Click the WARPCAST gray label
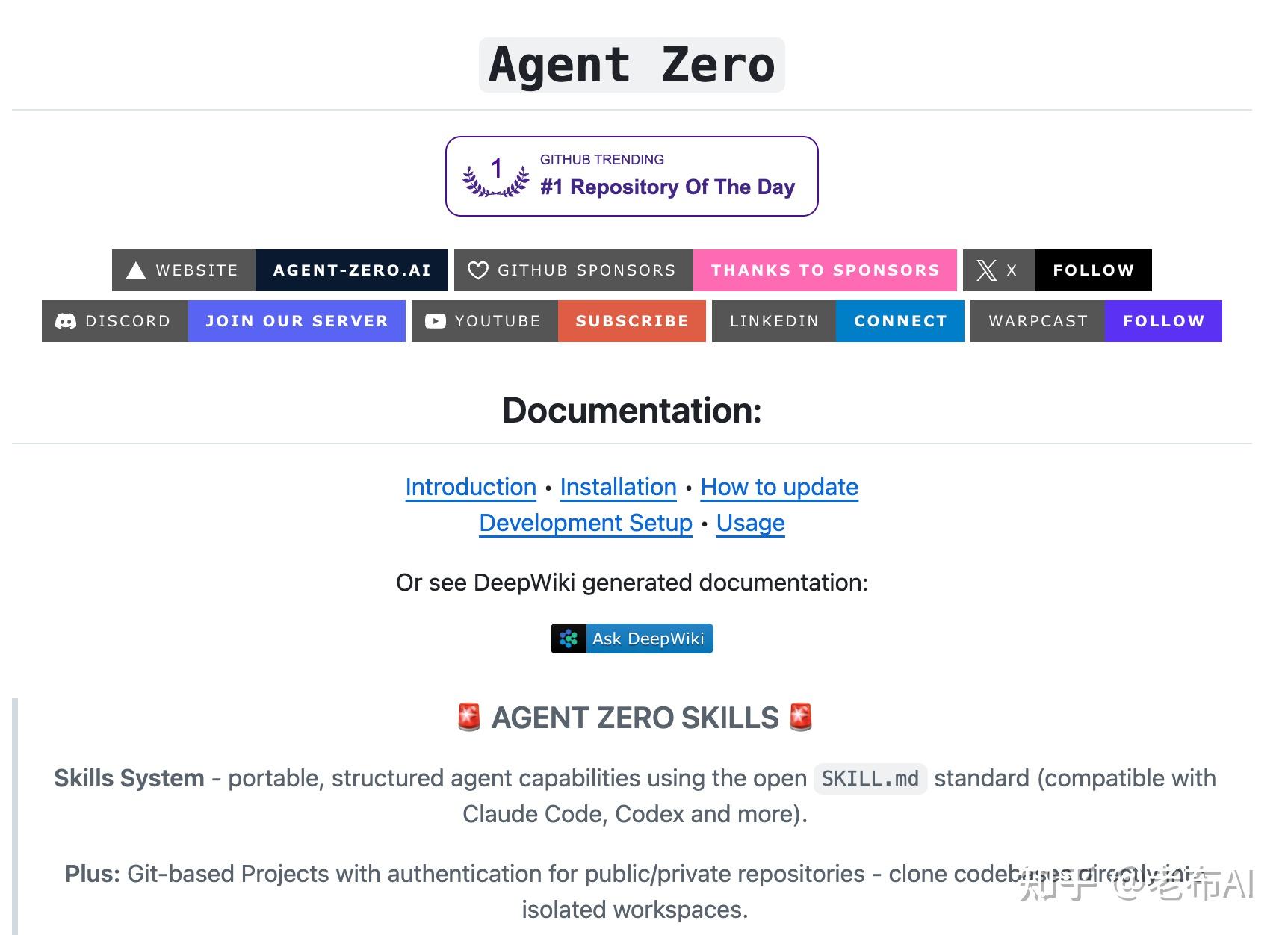1288x935 pixels. click(1038, 321)
